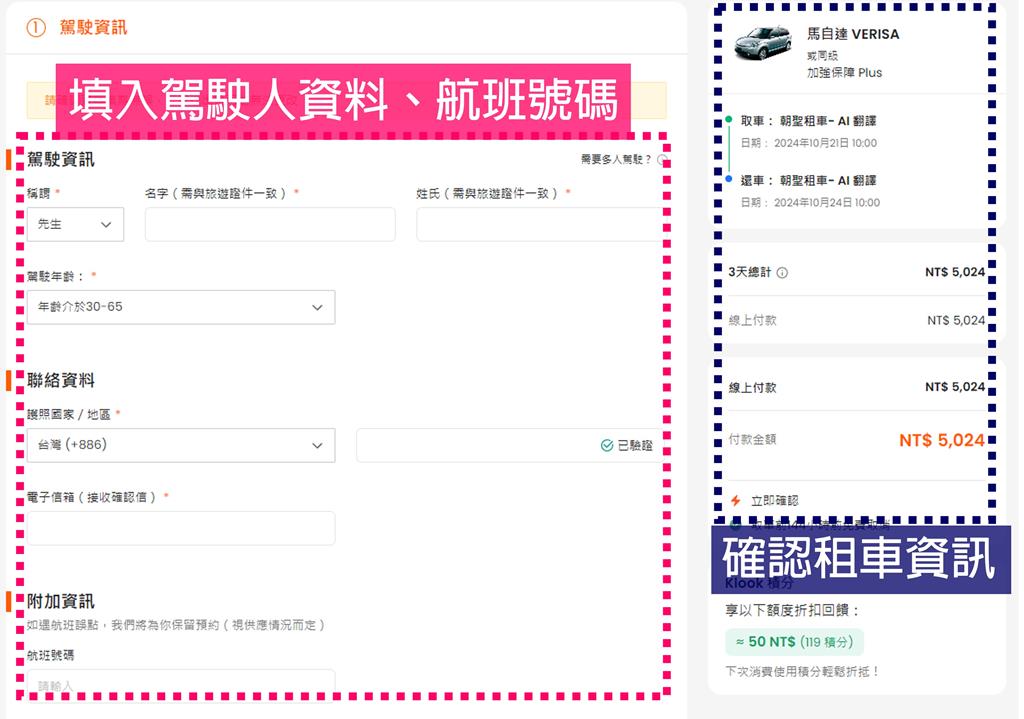Viewport: 1024px width, 719px height.
Task: Click the green check icon beside 已驗證
Action: tap(607, 445)
